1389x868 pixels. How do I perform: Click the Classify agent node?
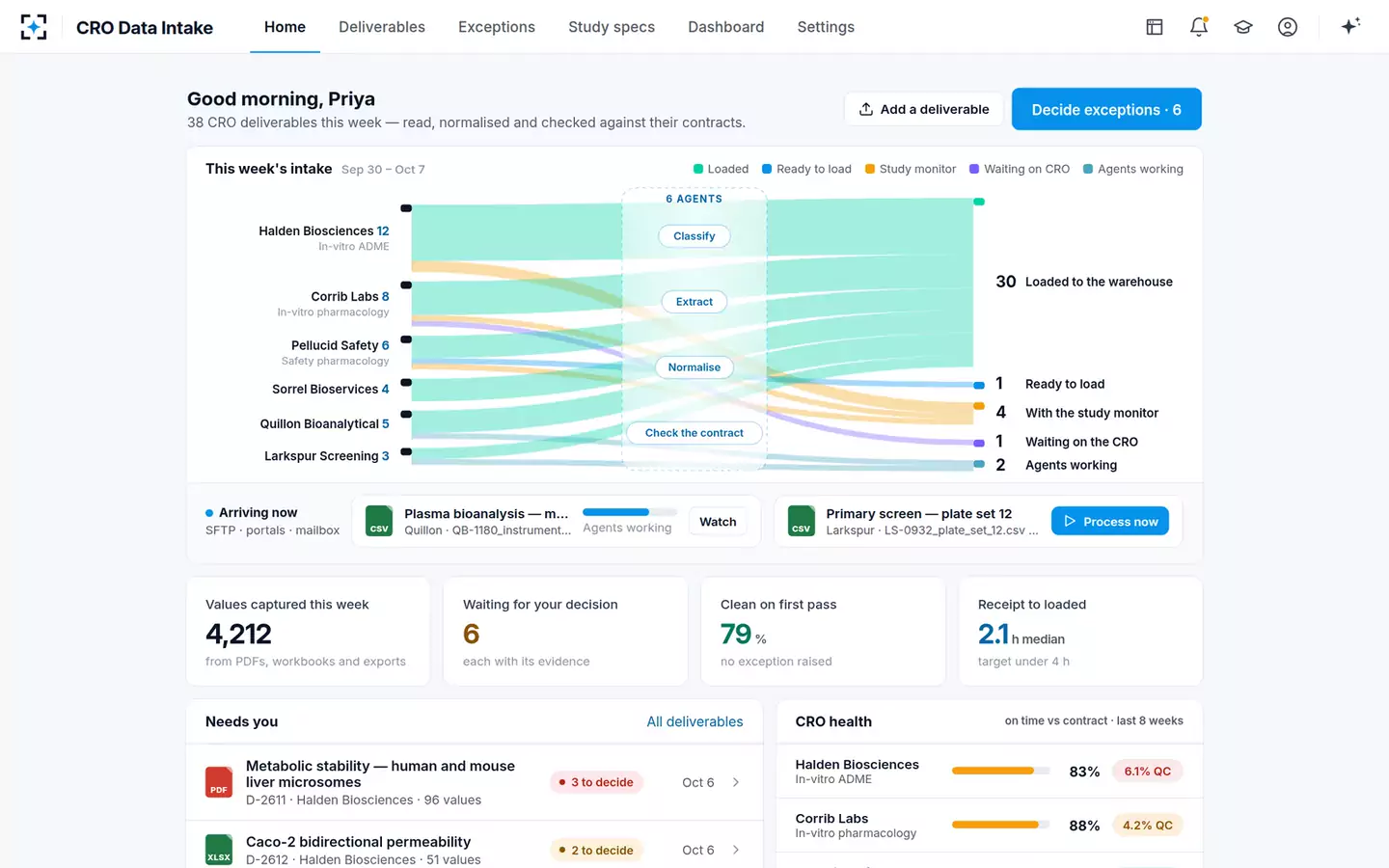[694, 236]
